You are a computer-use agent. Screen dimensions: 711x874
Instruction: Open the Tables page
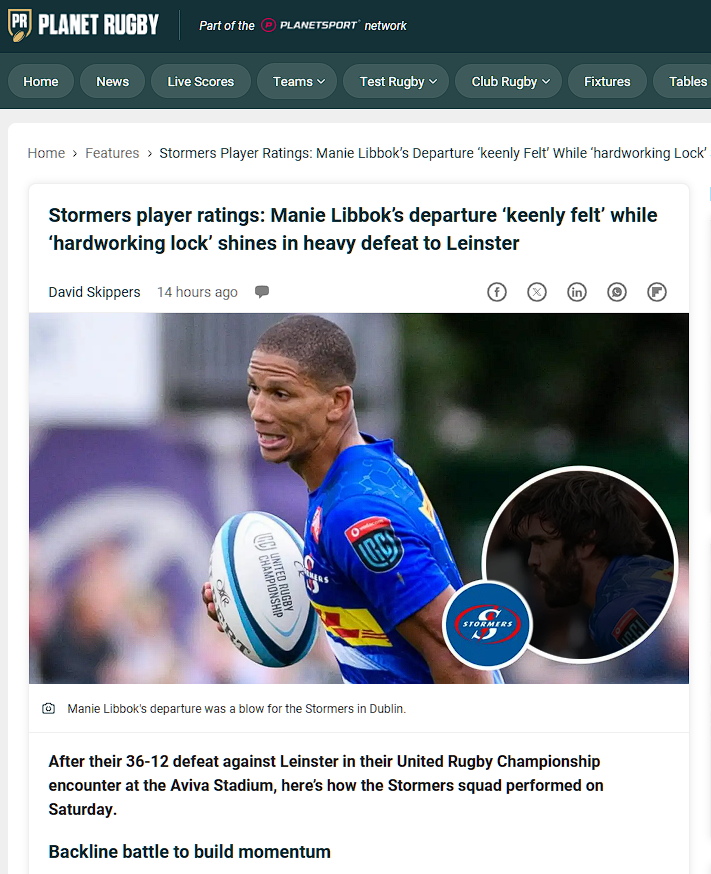[x=685, y=81]
